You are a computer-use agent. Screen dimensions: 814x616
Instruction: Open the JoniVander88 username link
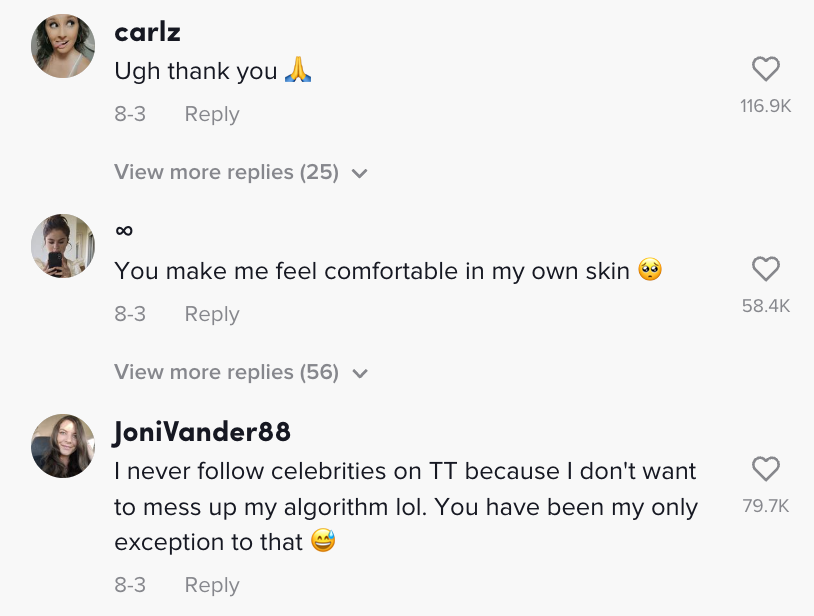tap(202, 432)
